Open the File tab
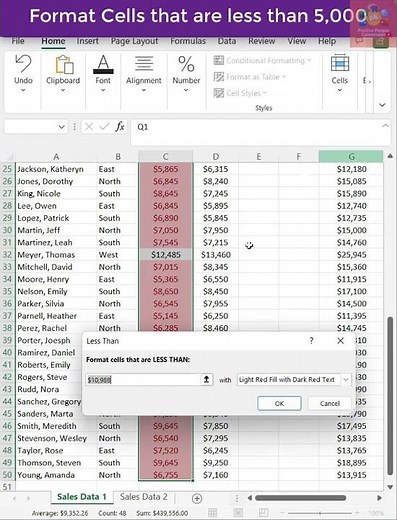Screen dimensions: 397x520 coord(18,41)
